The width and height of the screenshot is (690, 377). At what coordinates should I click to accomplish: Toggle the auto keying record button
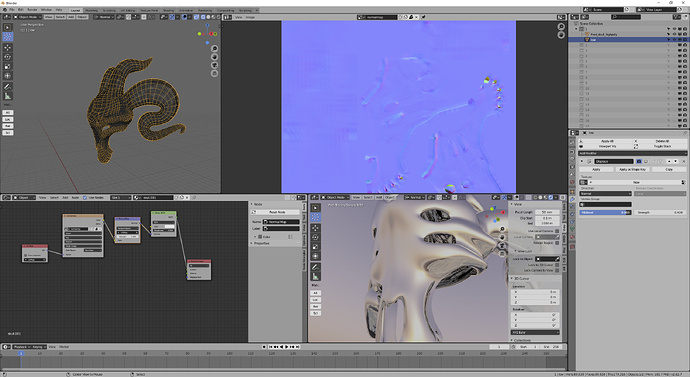click(x=264, y=347)
